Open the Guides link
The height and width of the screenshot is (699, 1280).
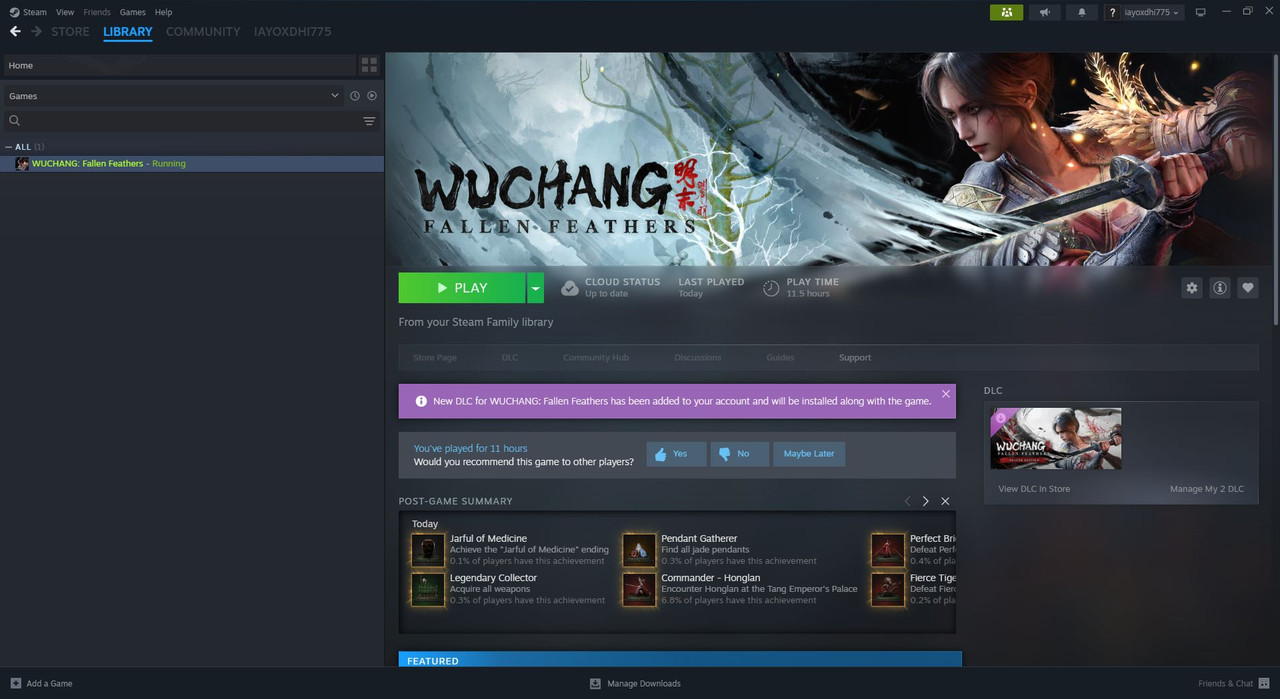(780, 358)
